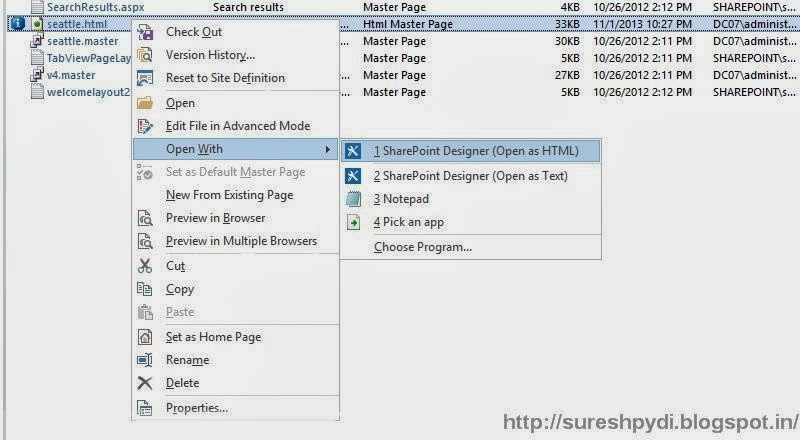Viewport: 800px width, 440px height.
Task: Click the 4KB size cell
Action: [x=570, y=7]
